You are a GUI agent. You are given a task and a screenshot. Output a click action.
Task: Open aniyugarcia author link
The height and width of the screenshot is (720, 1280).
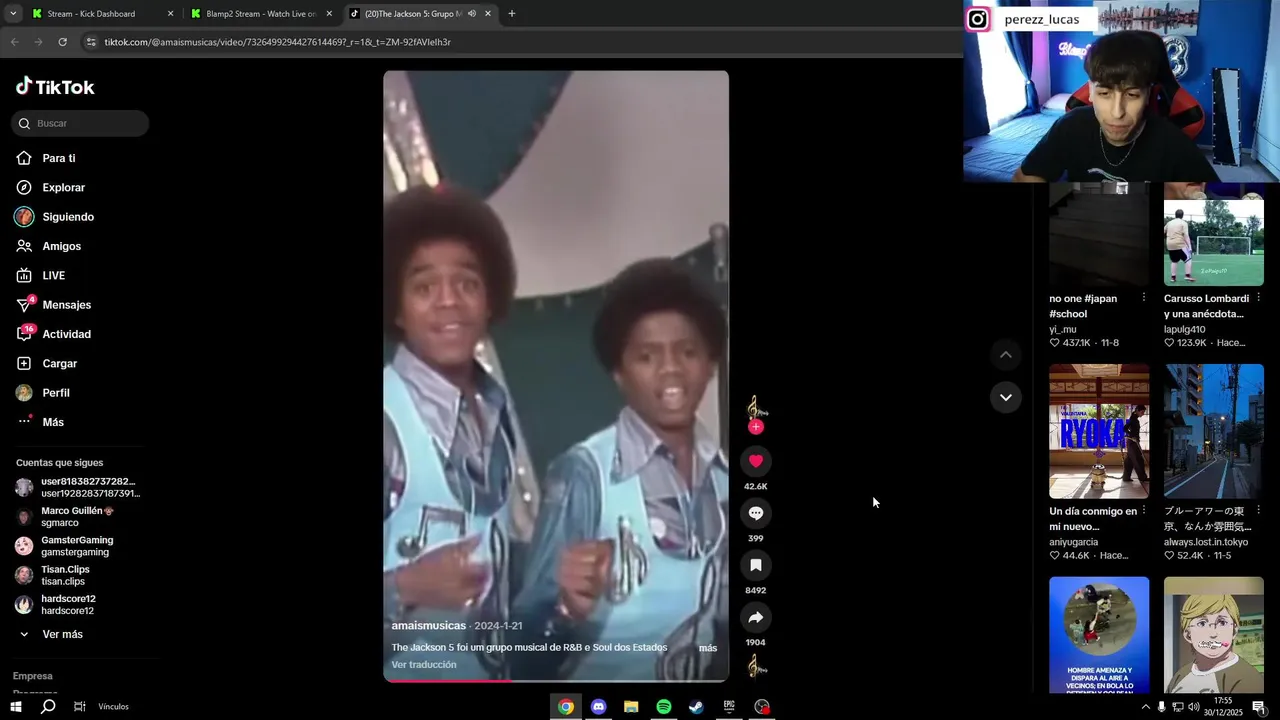[x=1074, y=542]
